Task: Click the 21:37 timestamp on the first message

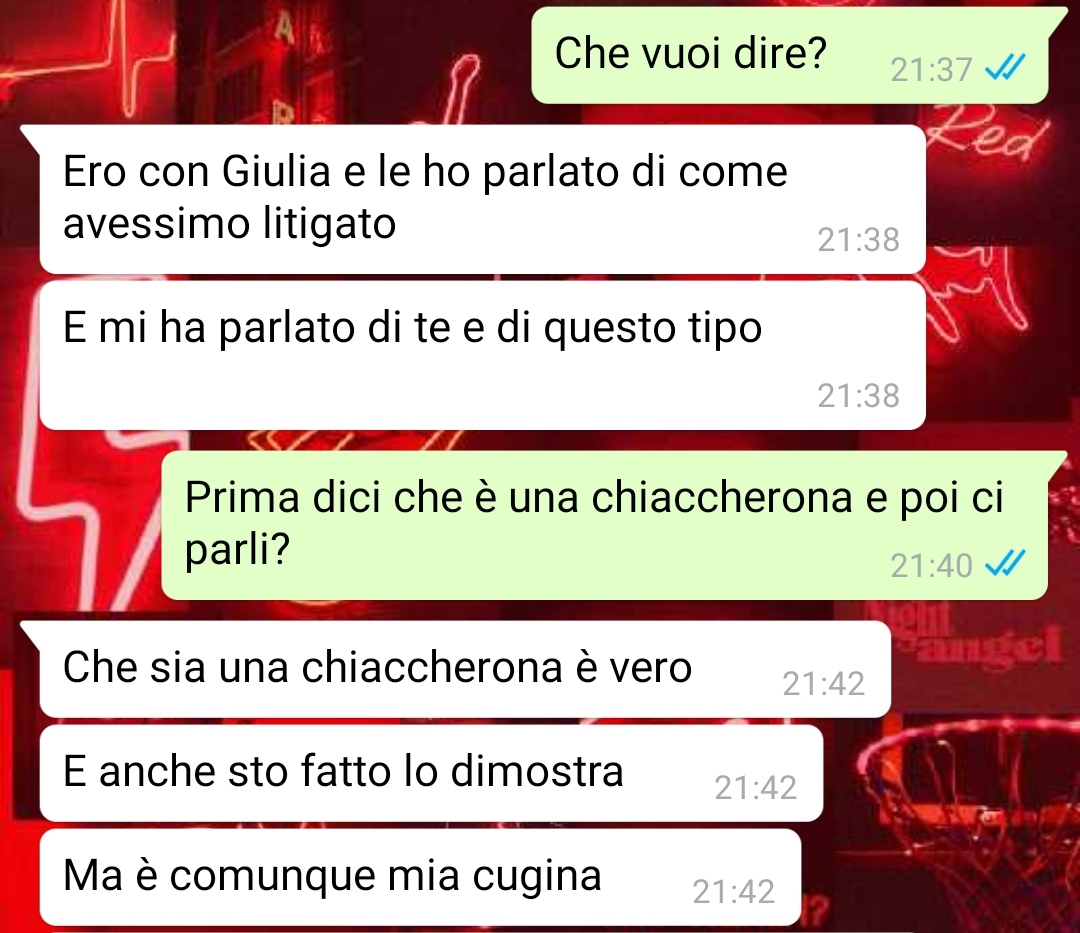Action: 931,70
